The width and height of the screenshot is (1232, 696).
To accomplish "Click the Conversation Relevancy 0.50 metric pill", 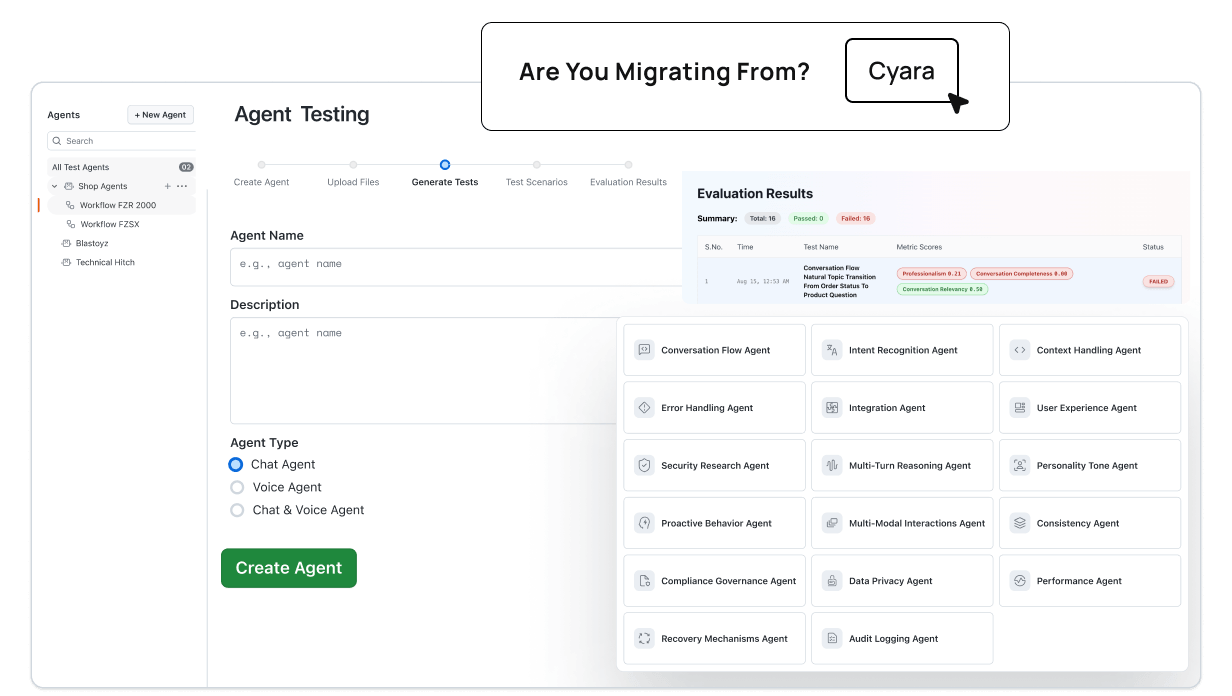I will 942,289.
